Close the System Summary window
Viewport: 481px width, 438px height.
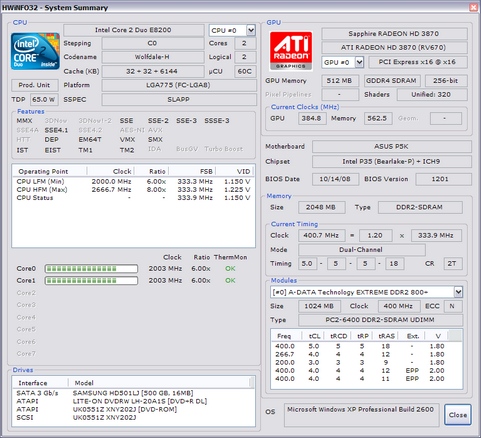[x=474, y=7]
